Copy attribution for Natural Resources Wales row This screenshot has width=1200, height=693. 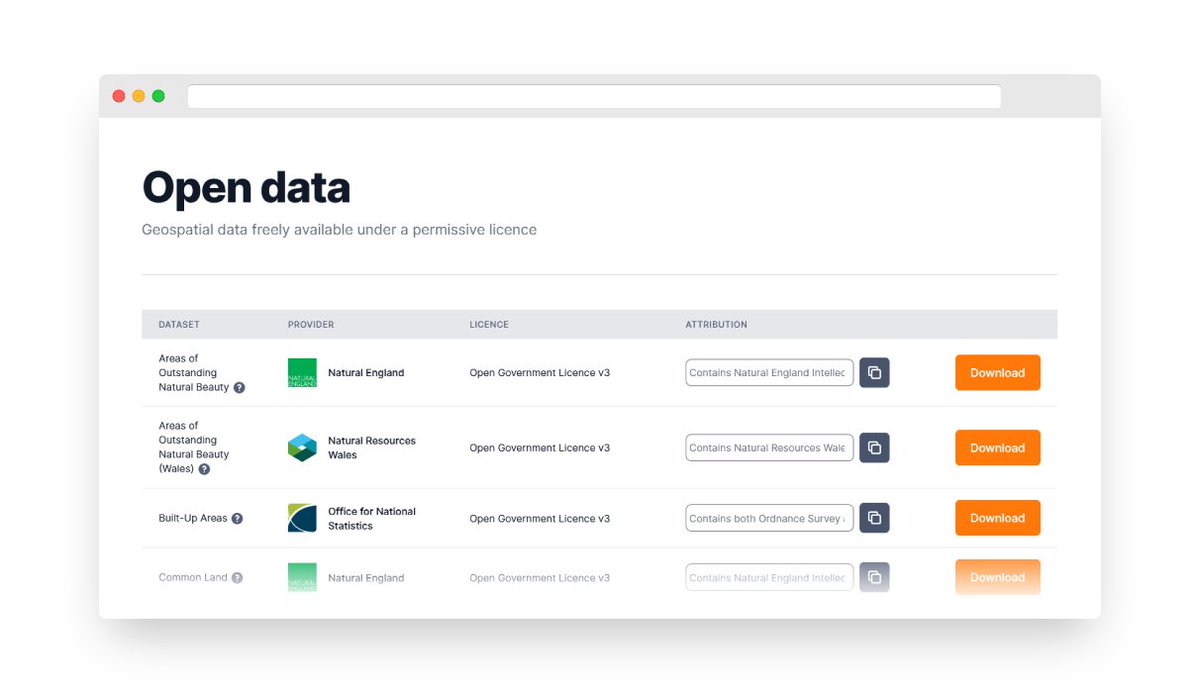(874, 448)
